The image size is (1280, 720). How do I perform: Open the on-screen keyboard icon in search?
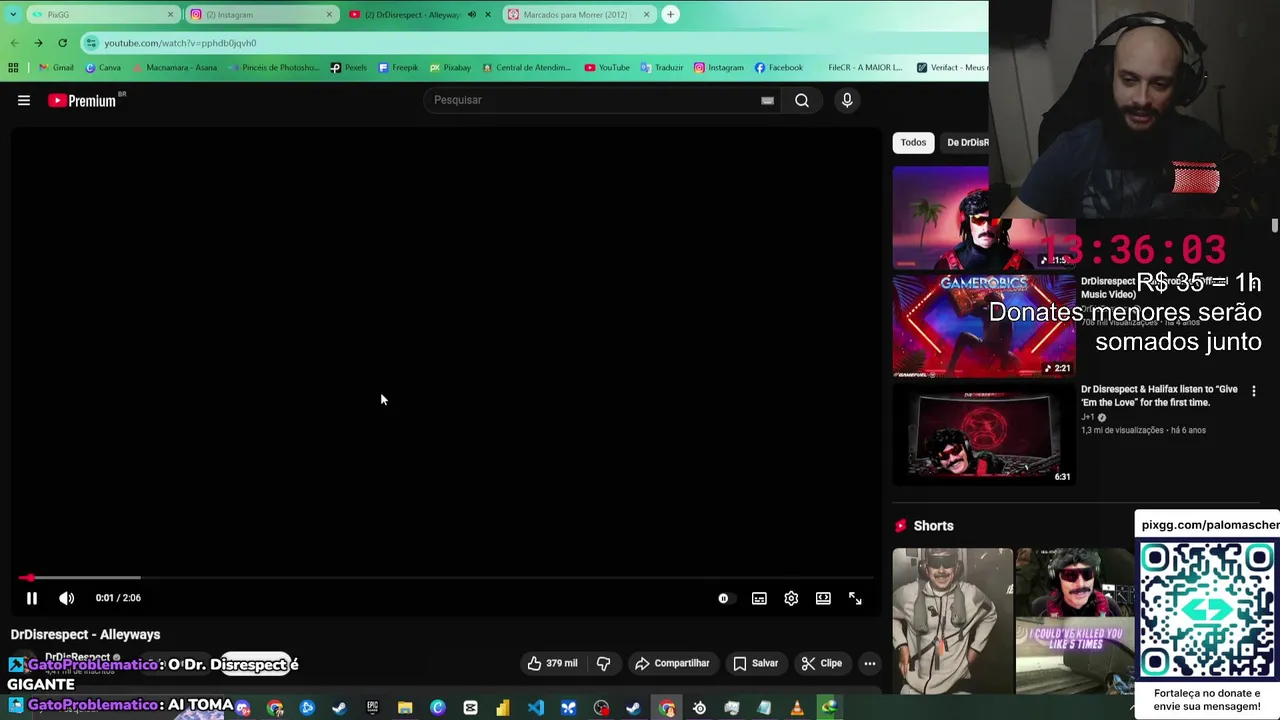[767, 100]
